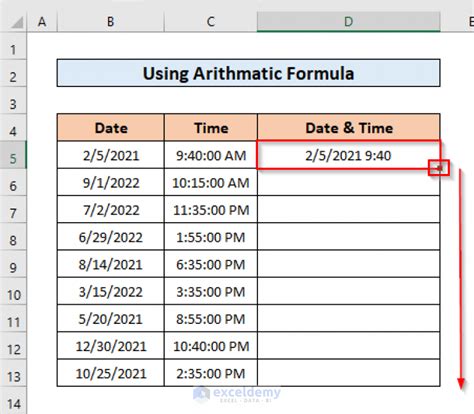Select column A header
This screenshot has width=474, height=414.
pyautogui.click(x=42, y=22)
